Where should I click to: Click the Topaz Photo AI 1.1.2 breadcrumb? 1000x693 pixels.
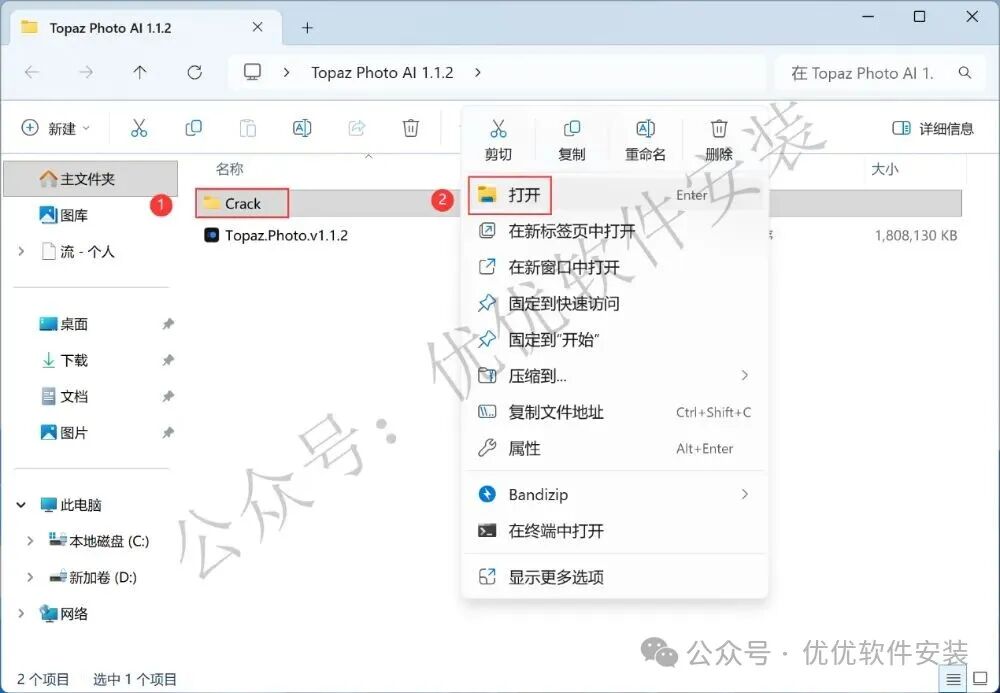pyautogui.click(x=382, y=73)
